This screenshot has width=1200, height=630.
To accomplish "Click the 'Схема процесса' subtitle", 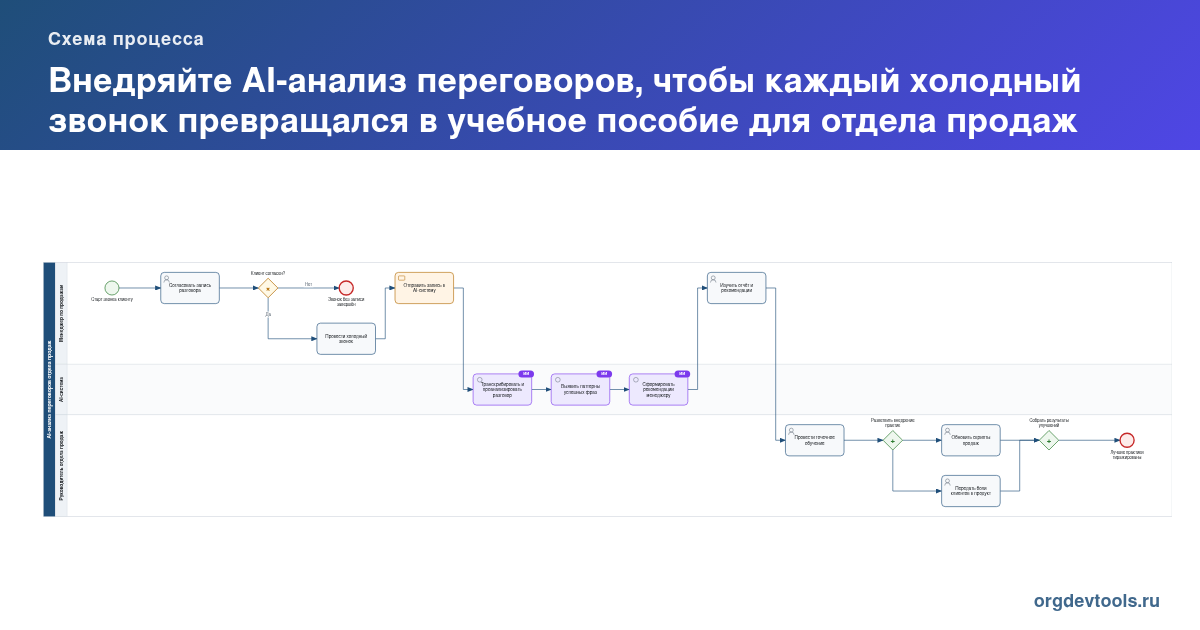I will click(x=126, y=39).
